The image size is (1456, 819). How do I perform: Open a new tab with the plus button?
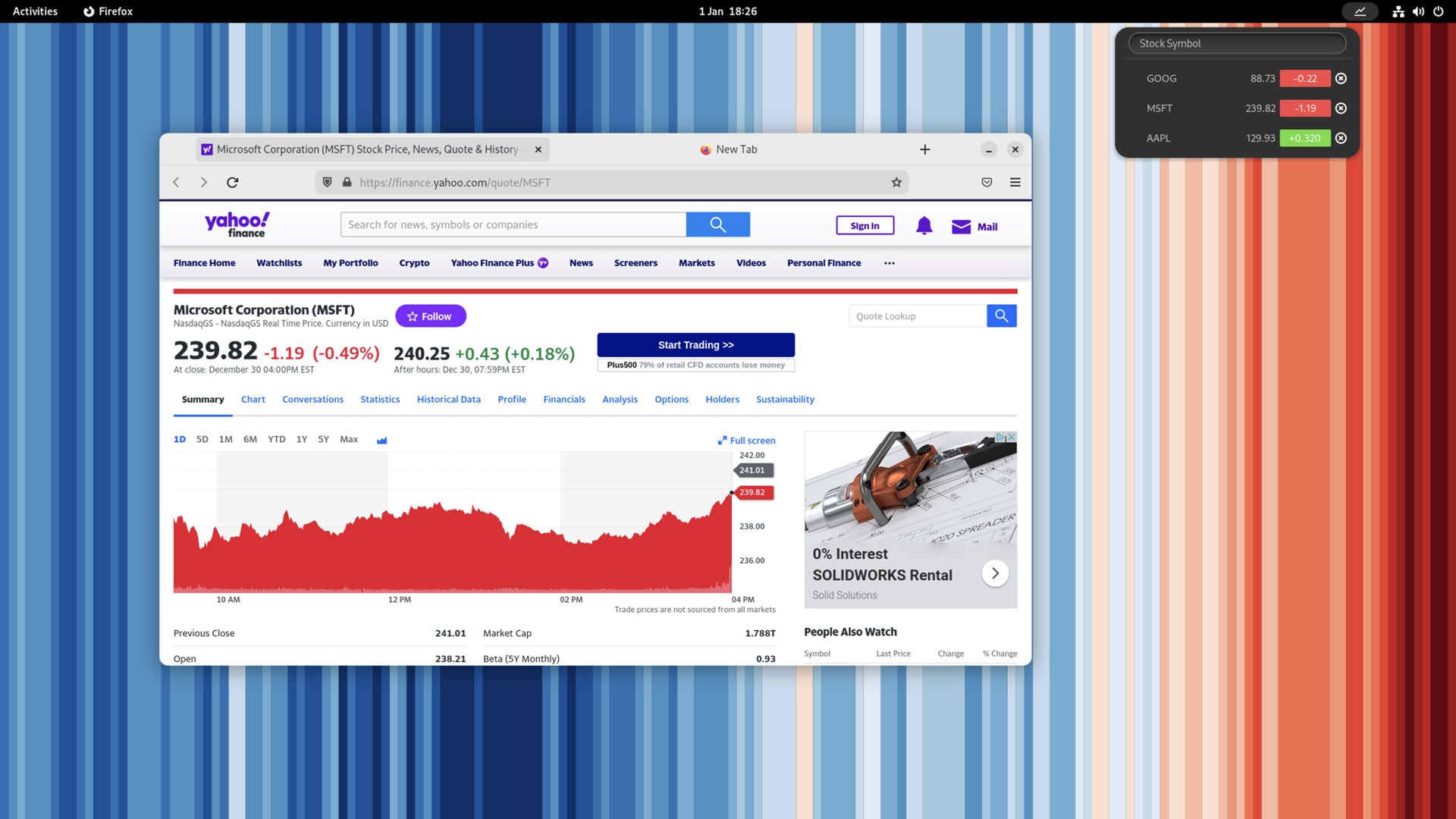pyautogui.click(x=924, y=149)
